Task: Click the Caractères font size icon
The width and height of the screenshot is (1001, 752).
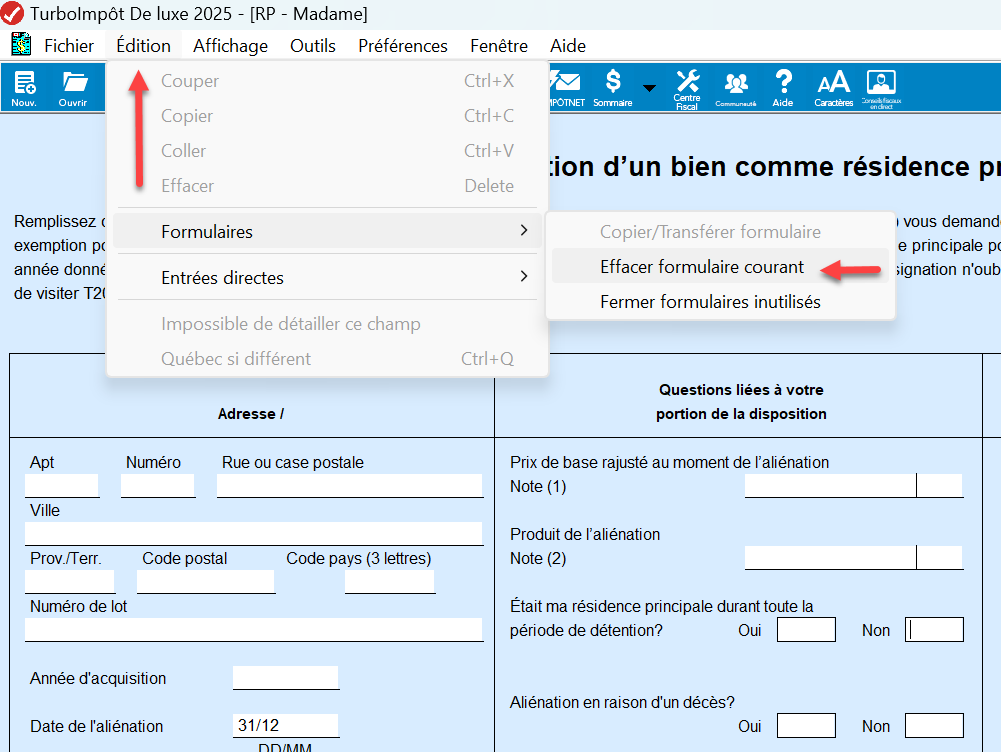Action: [834, 88]
